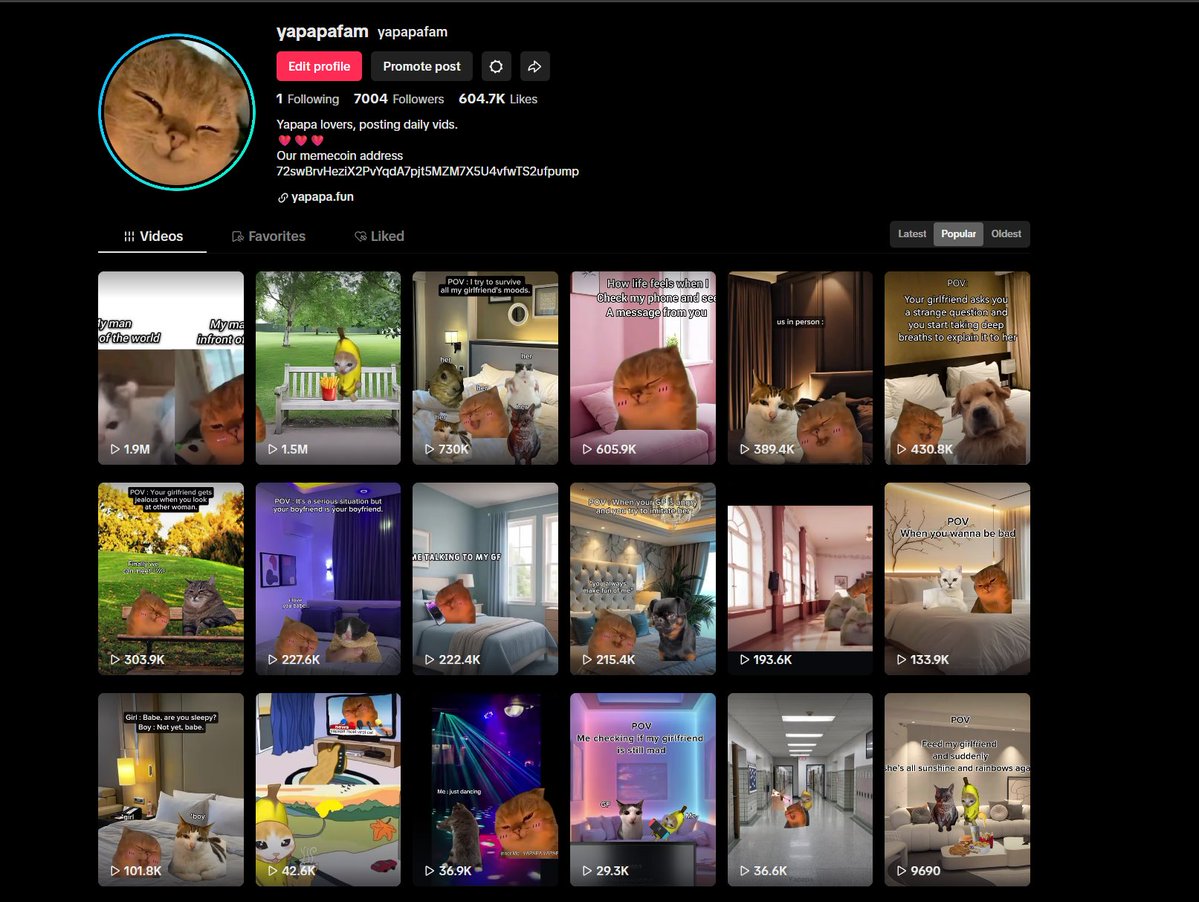The image size is (1199, 902).
Task: Click play icon on the 605.9K video
Action: click(587, 449)
